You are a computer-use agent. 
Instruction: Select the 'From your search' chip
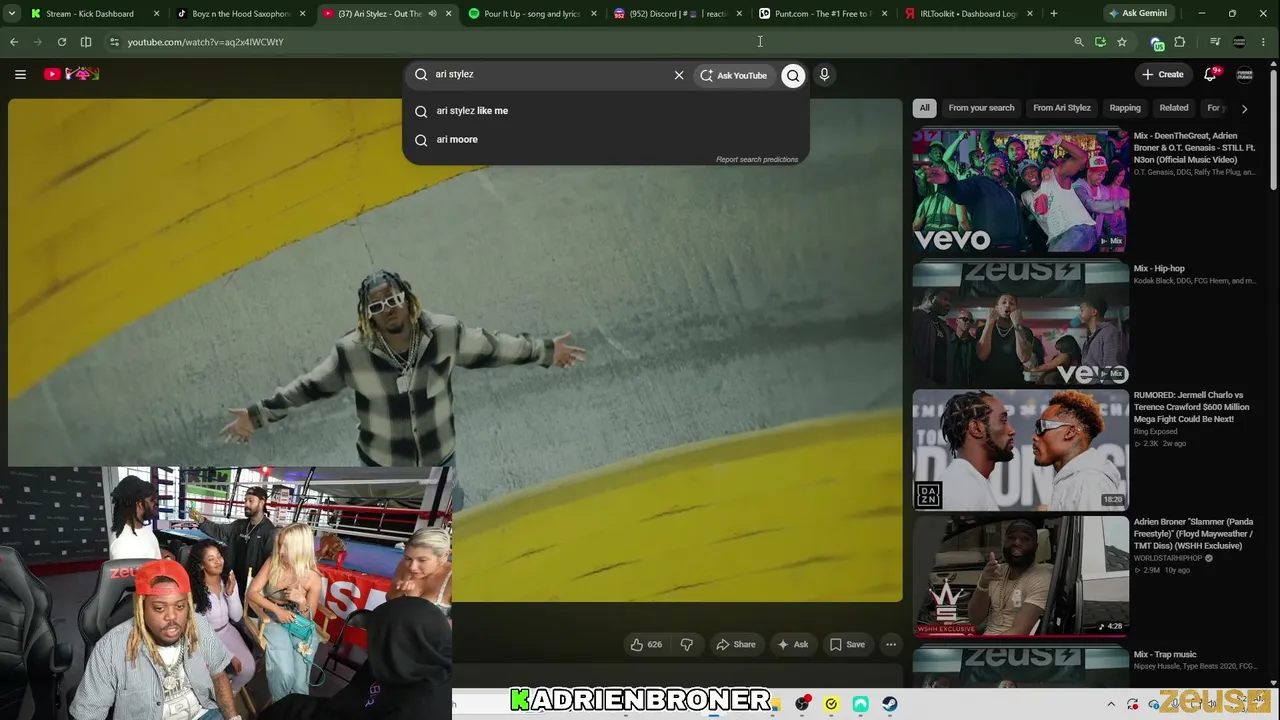coord(981,108)
